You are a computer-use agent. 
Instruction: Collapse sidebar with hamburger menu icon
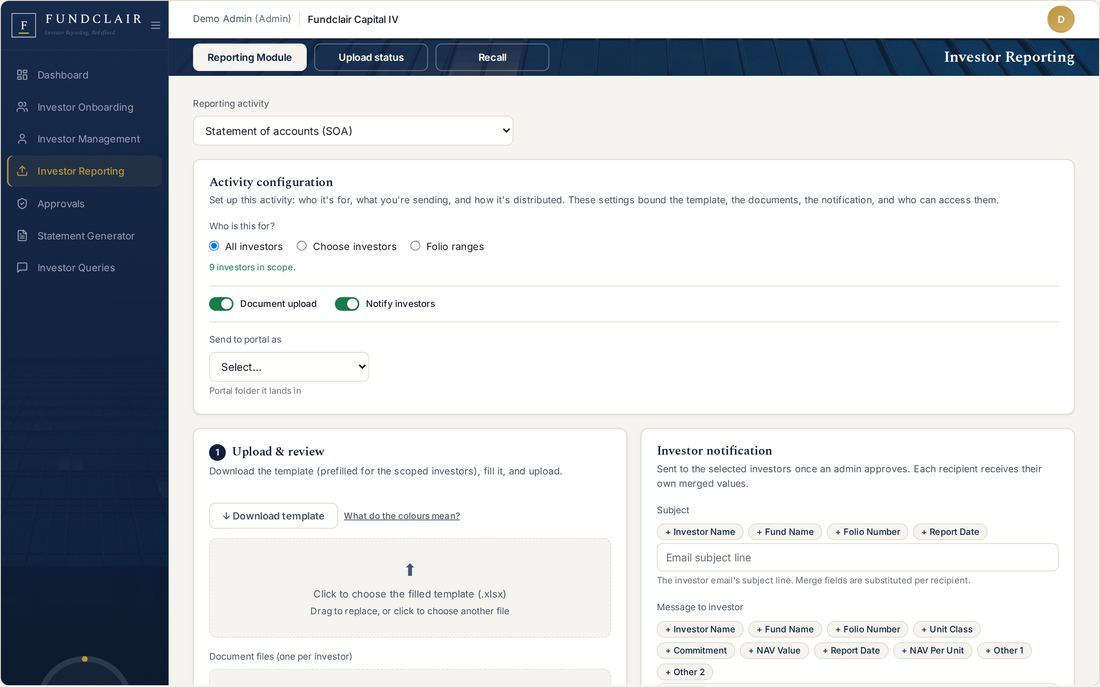click(x=156, y=25)
